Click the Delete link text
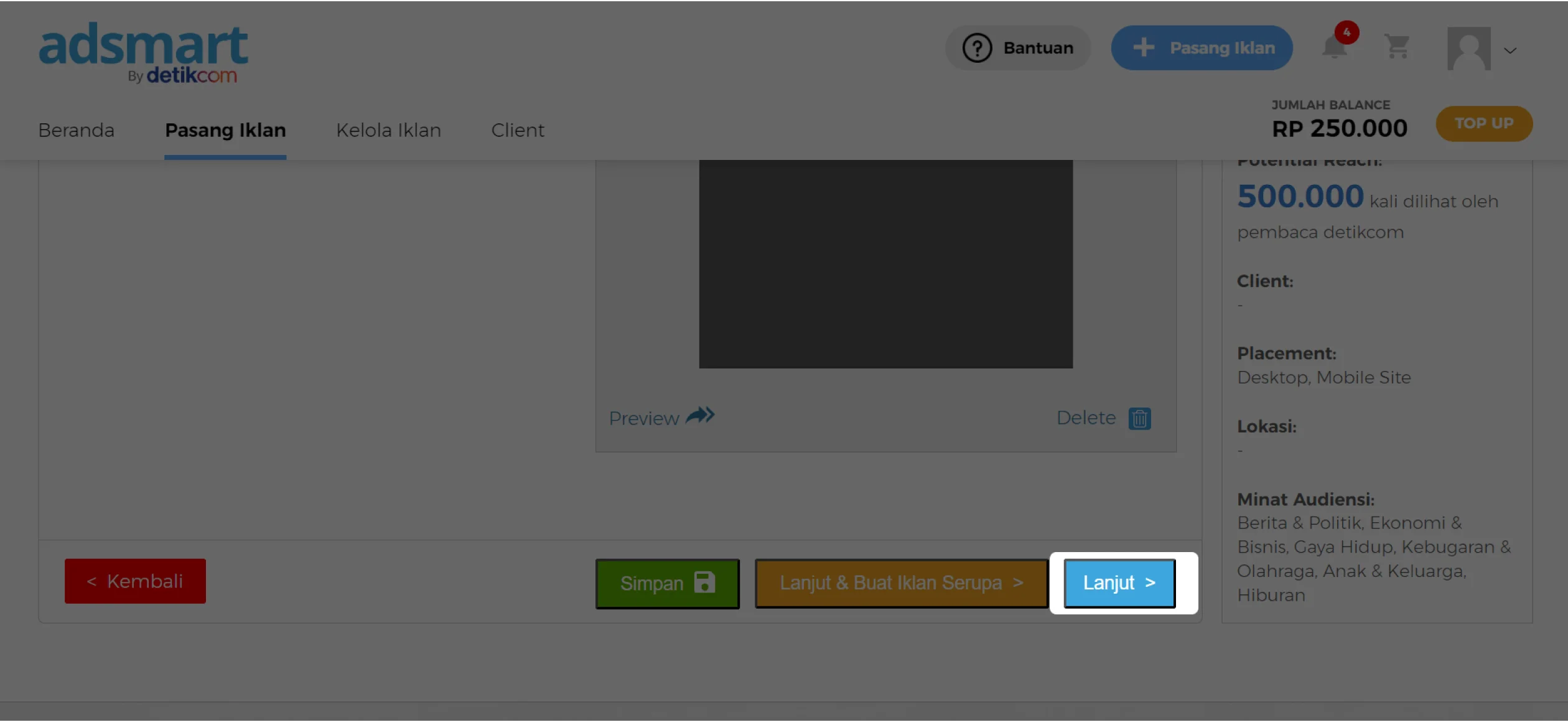1568x722 pixels. 1086,418
